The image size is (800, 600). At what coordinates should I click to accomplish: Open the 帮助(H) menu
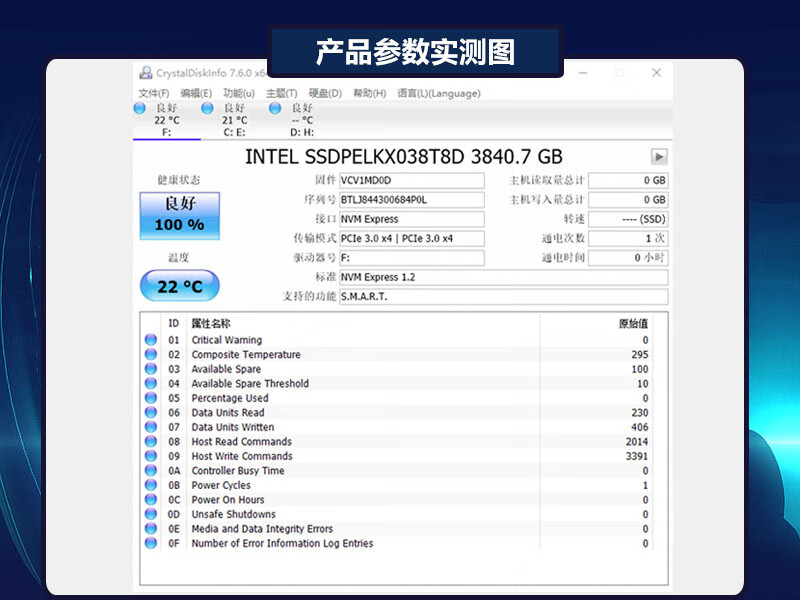coord(369,93)
